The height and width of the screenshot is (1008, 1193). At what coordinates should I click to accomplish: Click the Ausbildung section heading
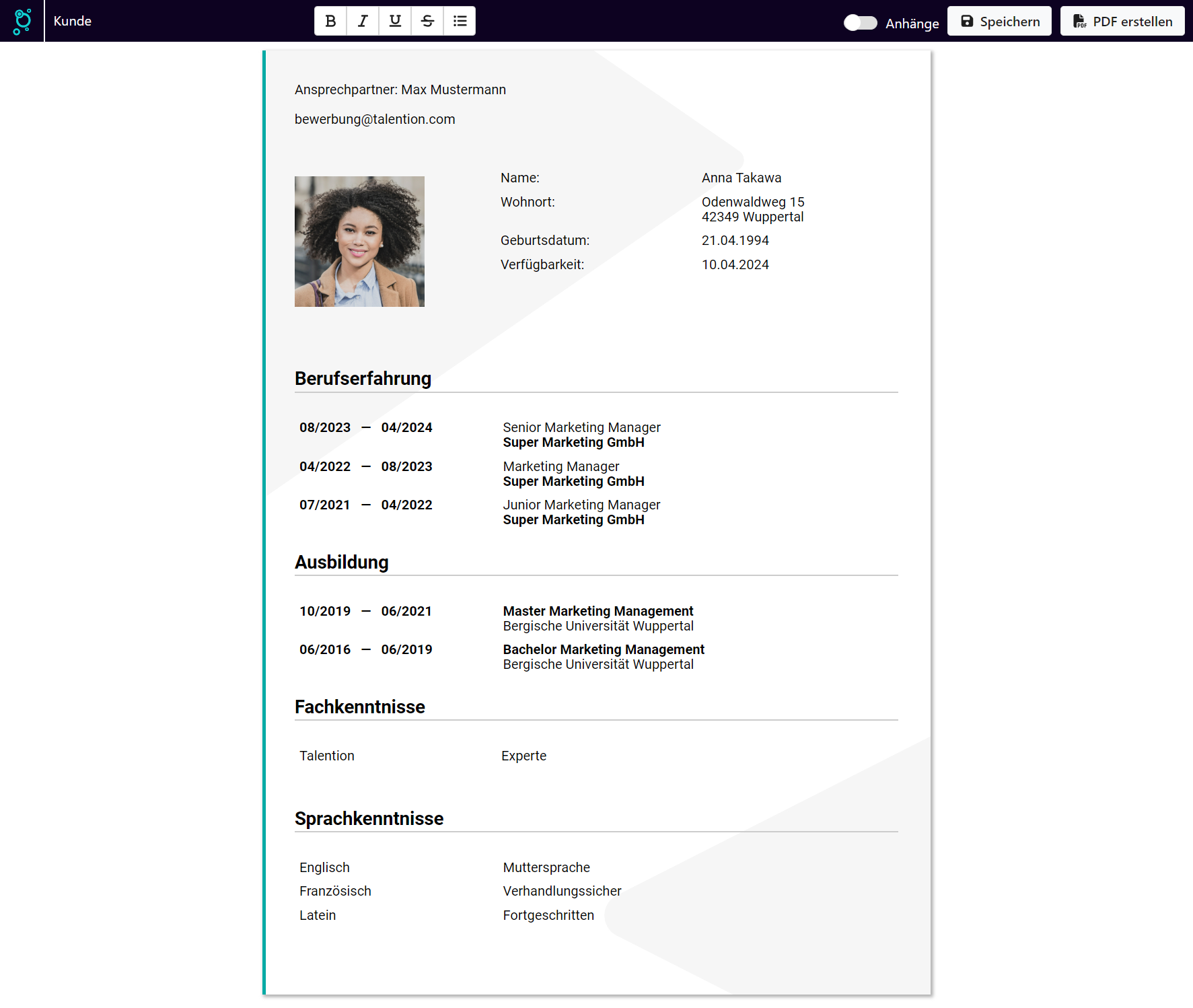click(341, 563)
